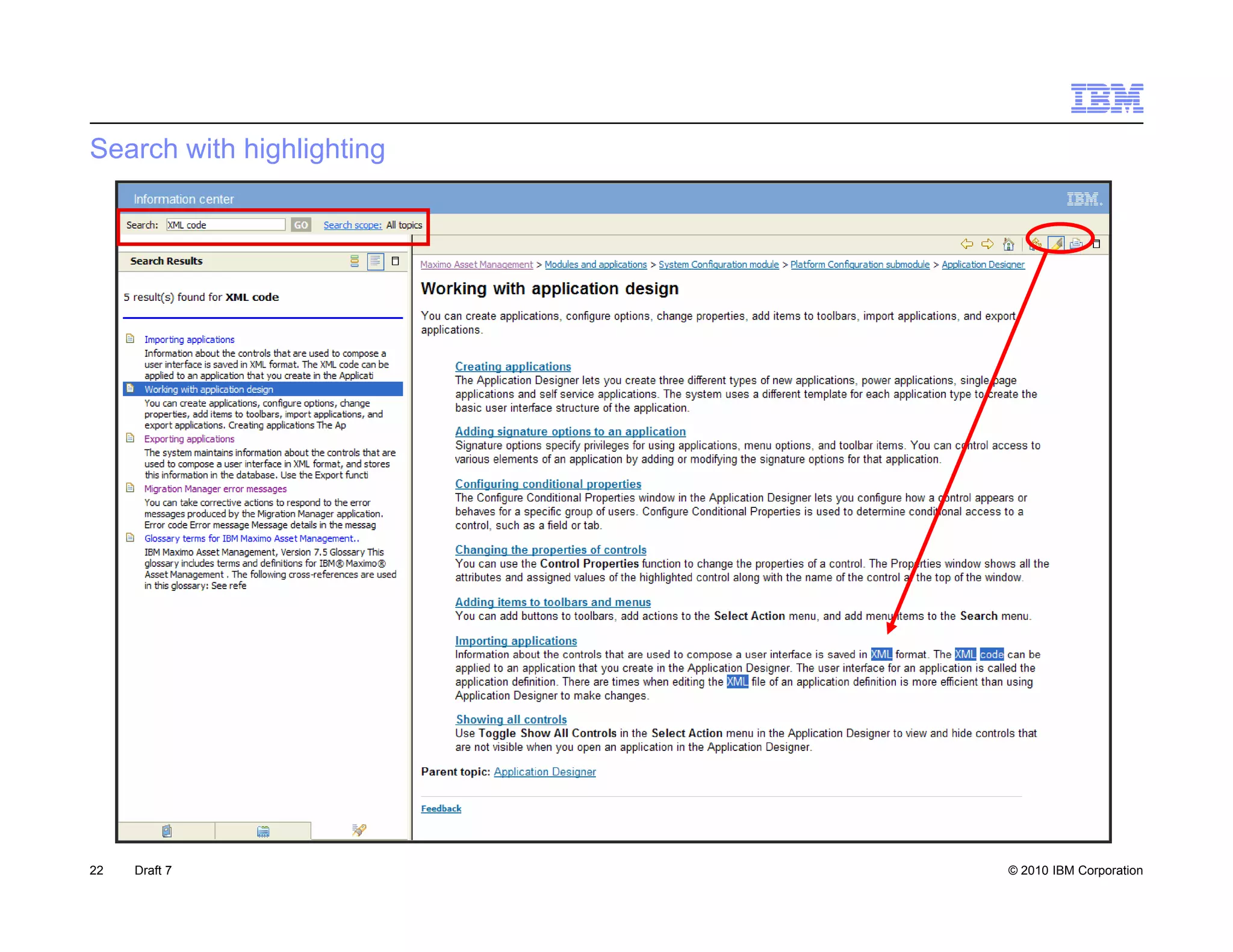The width and height of the screenshot is (1233, 952).
Task: Open Importing applications search result
Action: 190,339
